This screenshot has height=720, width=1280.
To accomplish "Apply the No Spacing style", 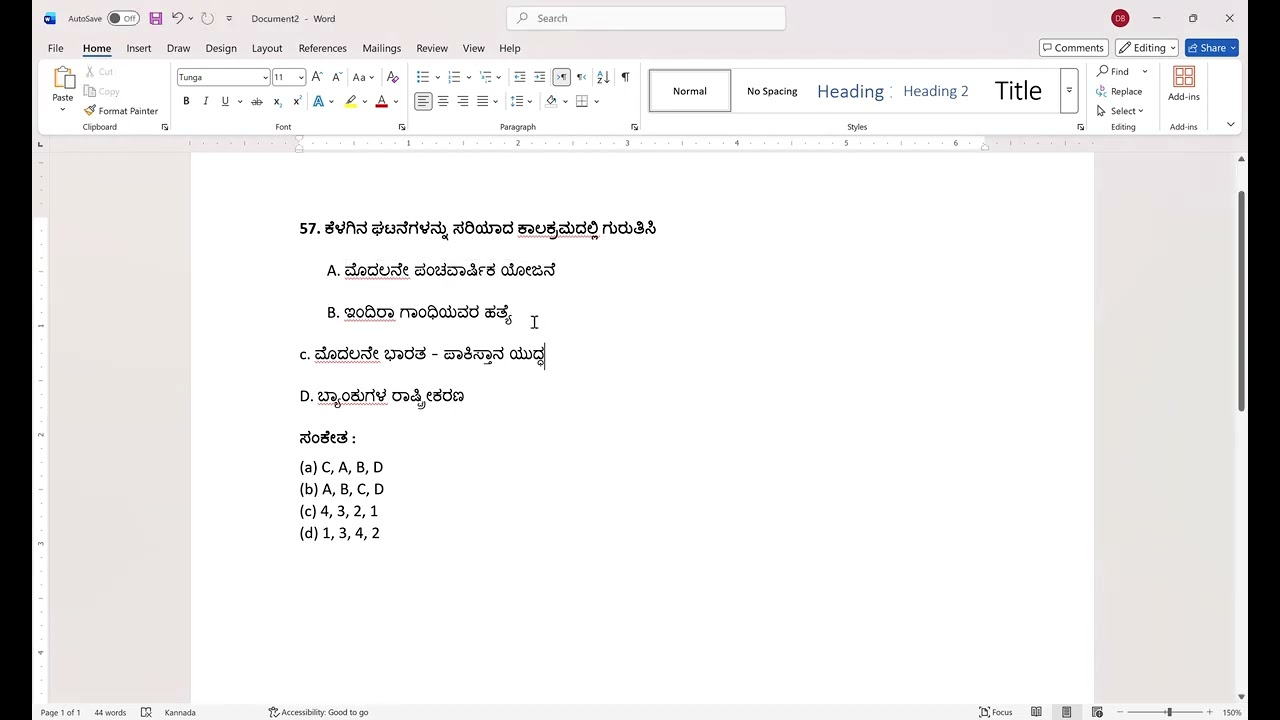I will click(772, 91).
